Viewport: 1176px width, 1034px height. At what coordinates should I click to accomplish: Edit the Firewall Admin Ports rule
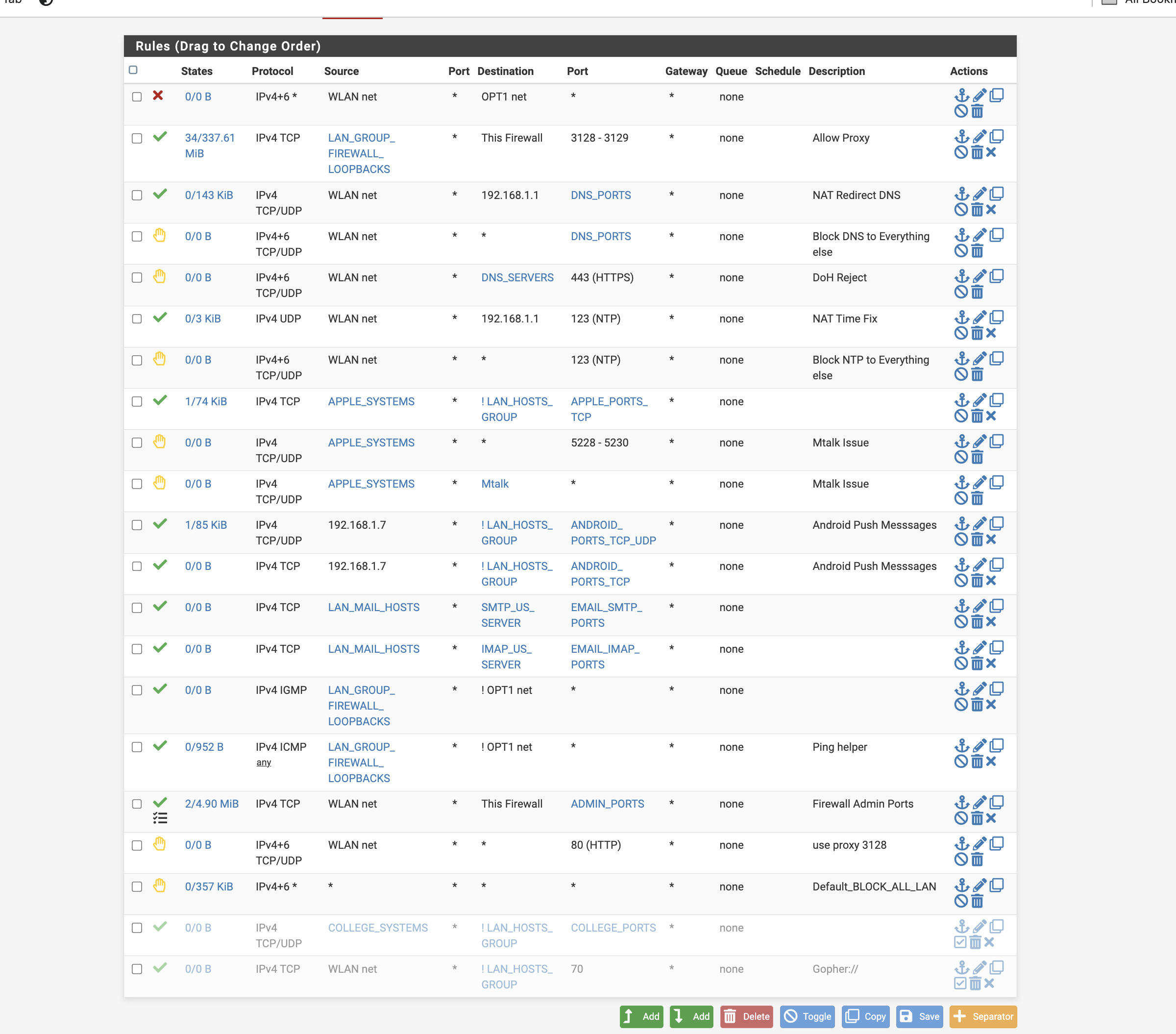pos(980,803)
